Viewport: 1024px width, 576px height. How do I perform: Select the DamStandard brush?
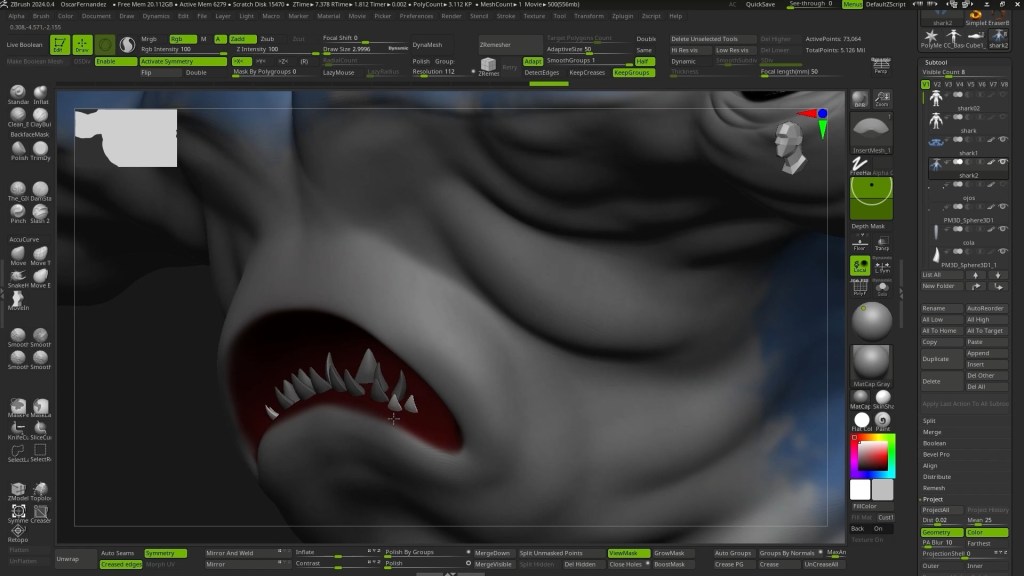40,191
